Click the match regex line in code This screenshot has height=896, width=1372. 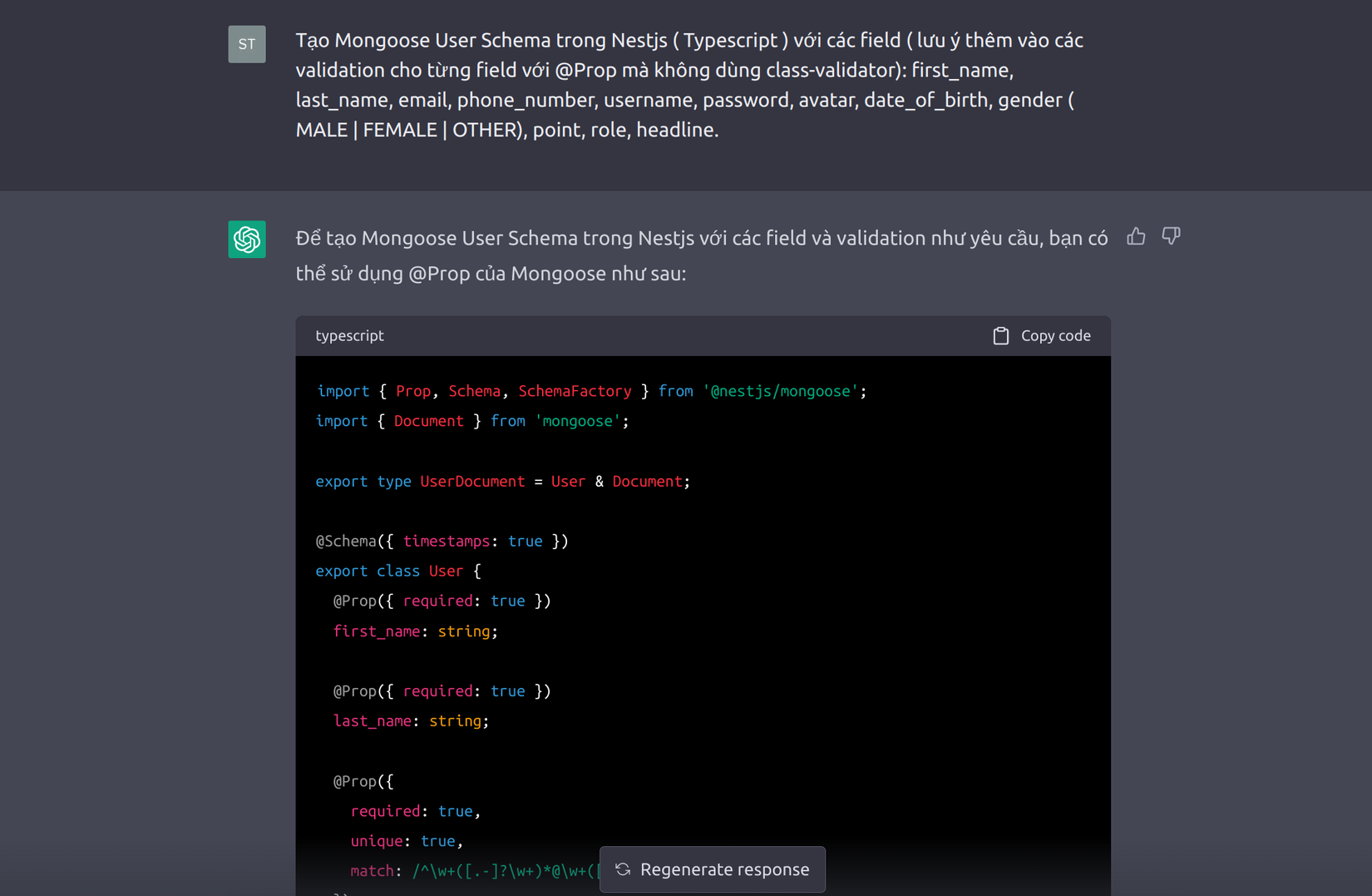[x=475, y=871]
